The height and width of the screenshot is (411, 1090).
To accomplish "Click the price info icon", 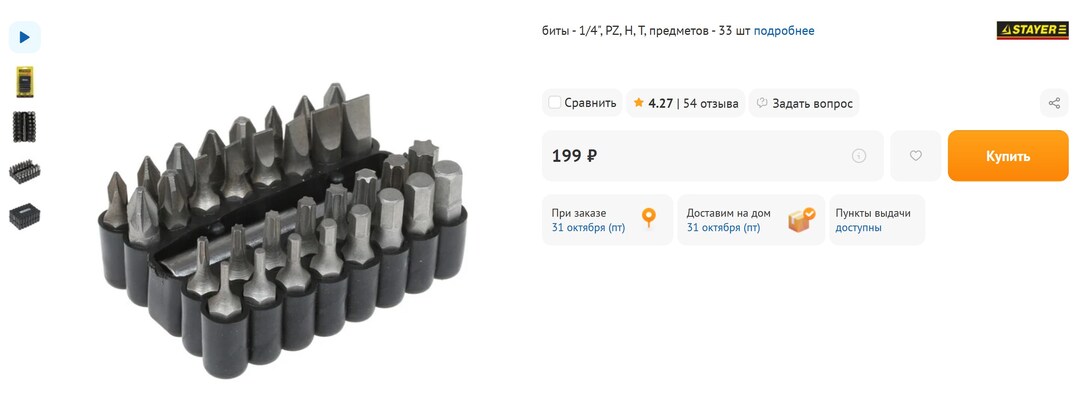I will coord(859,156).
